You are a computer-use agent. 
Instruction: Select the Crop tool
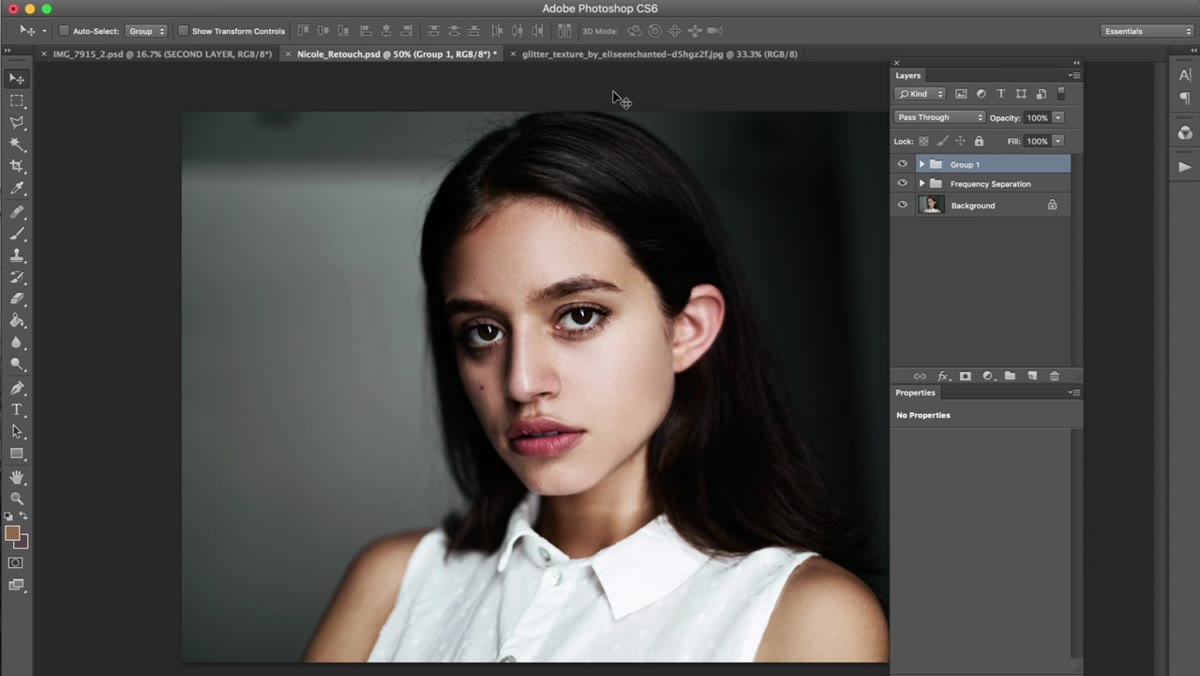click(17, 166)
